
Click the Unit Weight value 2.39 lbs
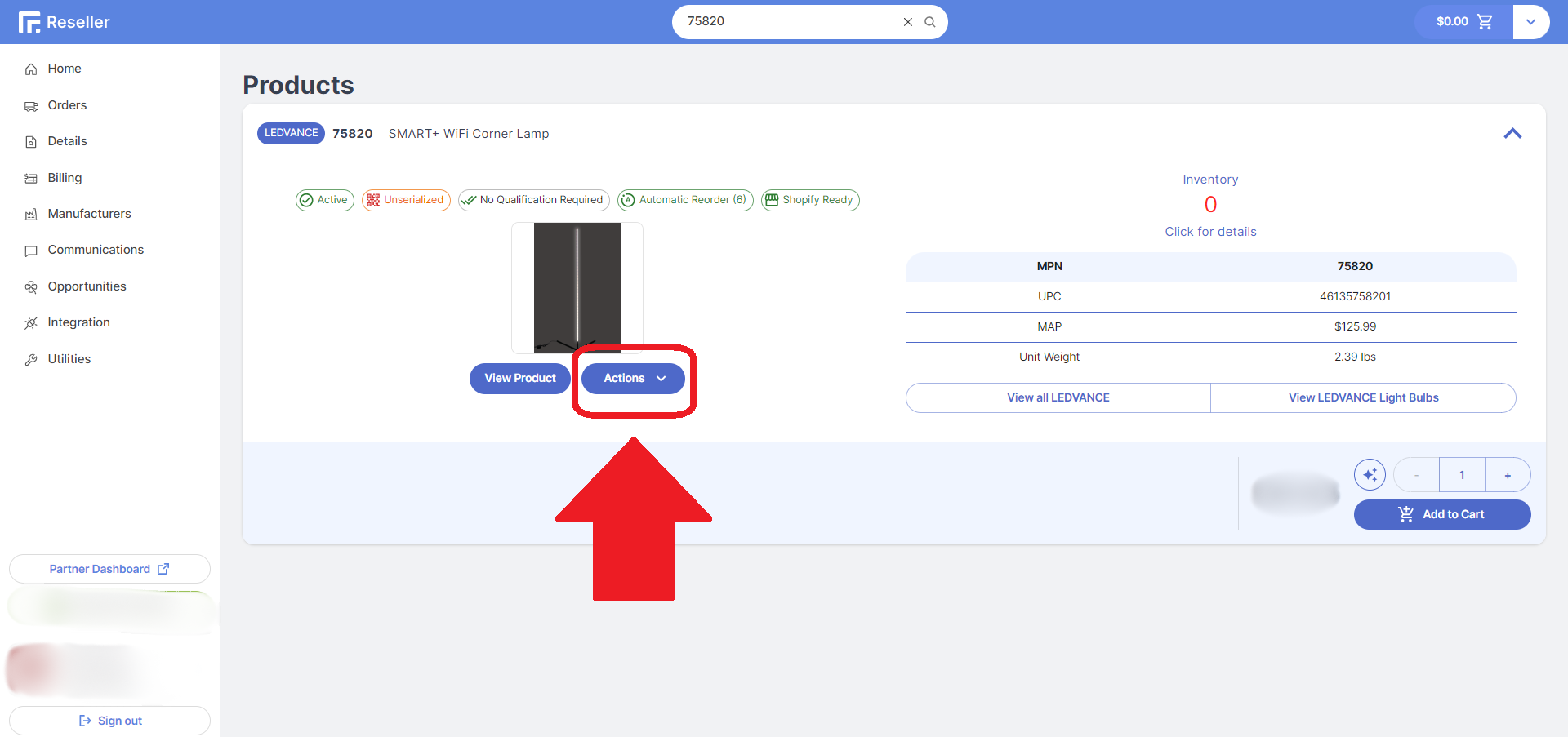coord(1355,357)
